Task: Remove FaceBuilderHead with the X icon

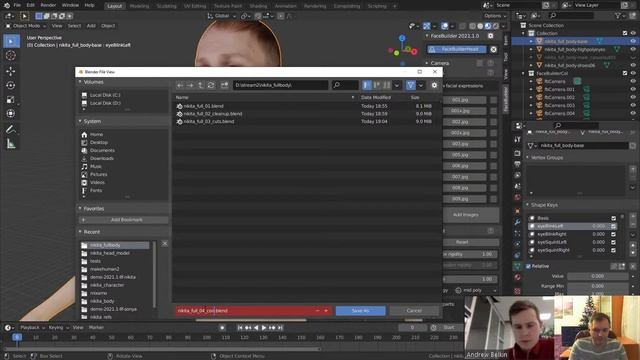Action: point(493,49)
